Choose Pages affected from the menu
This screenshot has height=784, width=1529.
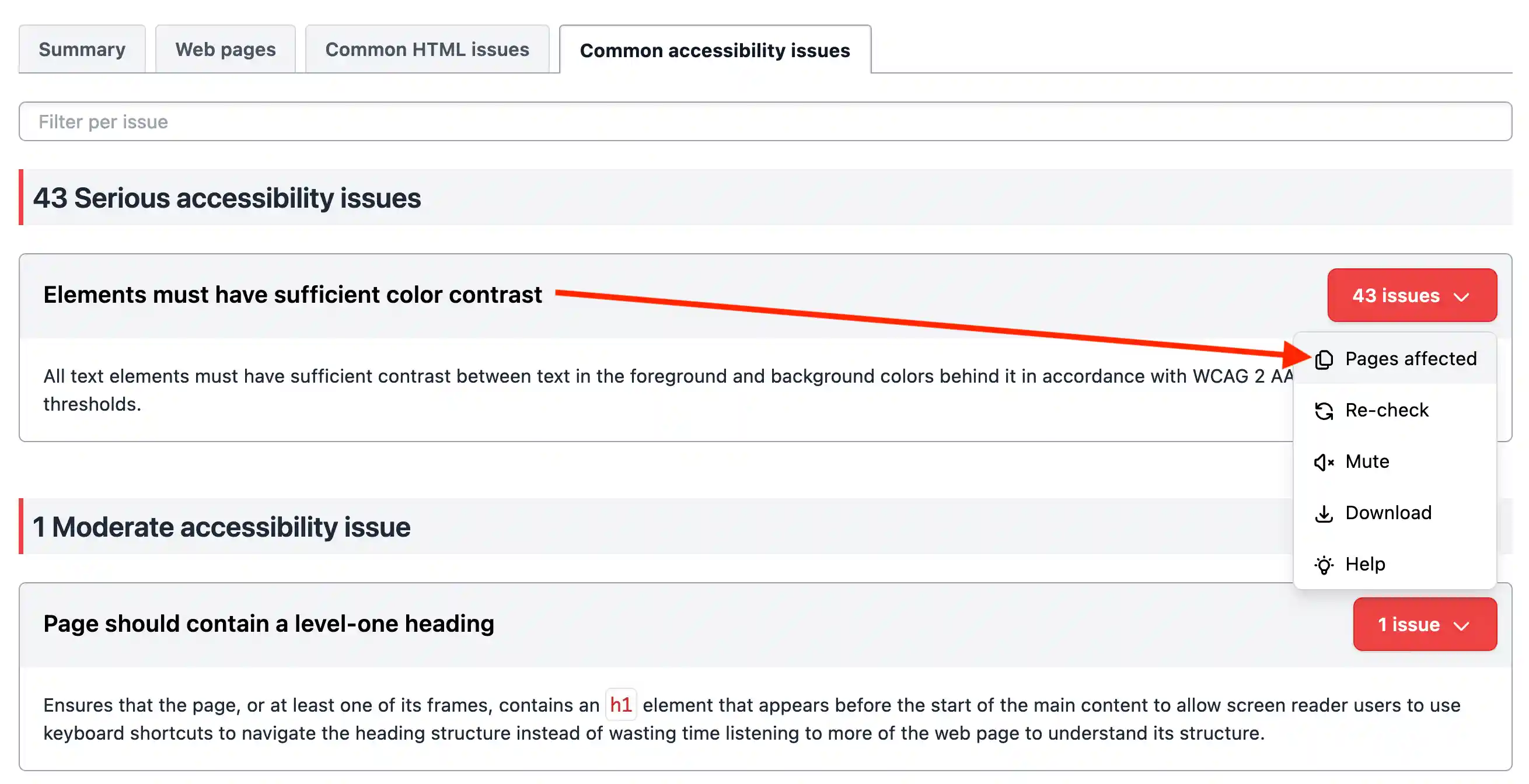pos(1411,359)
